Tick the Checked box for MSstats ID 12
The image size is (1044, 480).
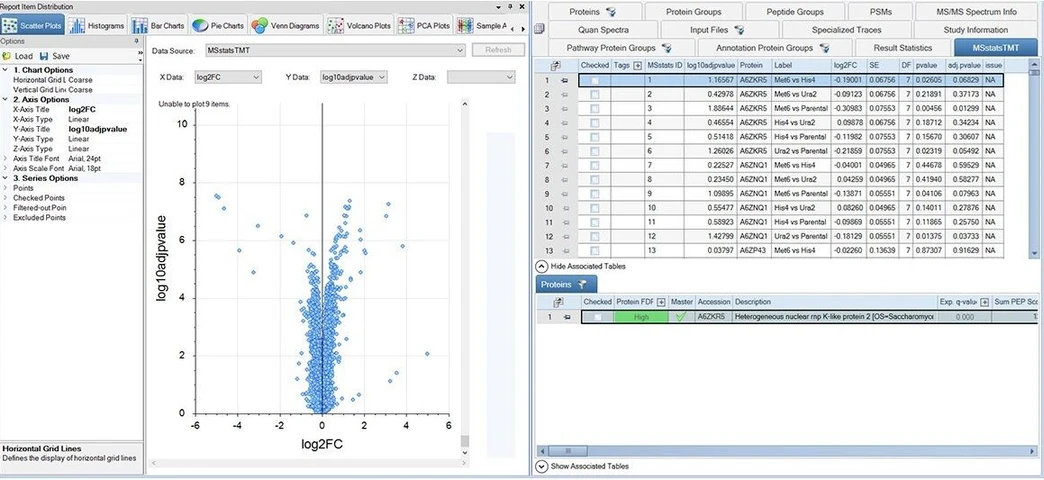click(x=595, y=236)
